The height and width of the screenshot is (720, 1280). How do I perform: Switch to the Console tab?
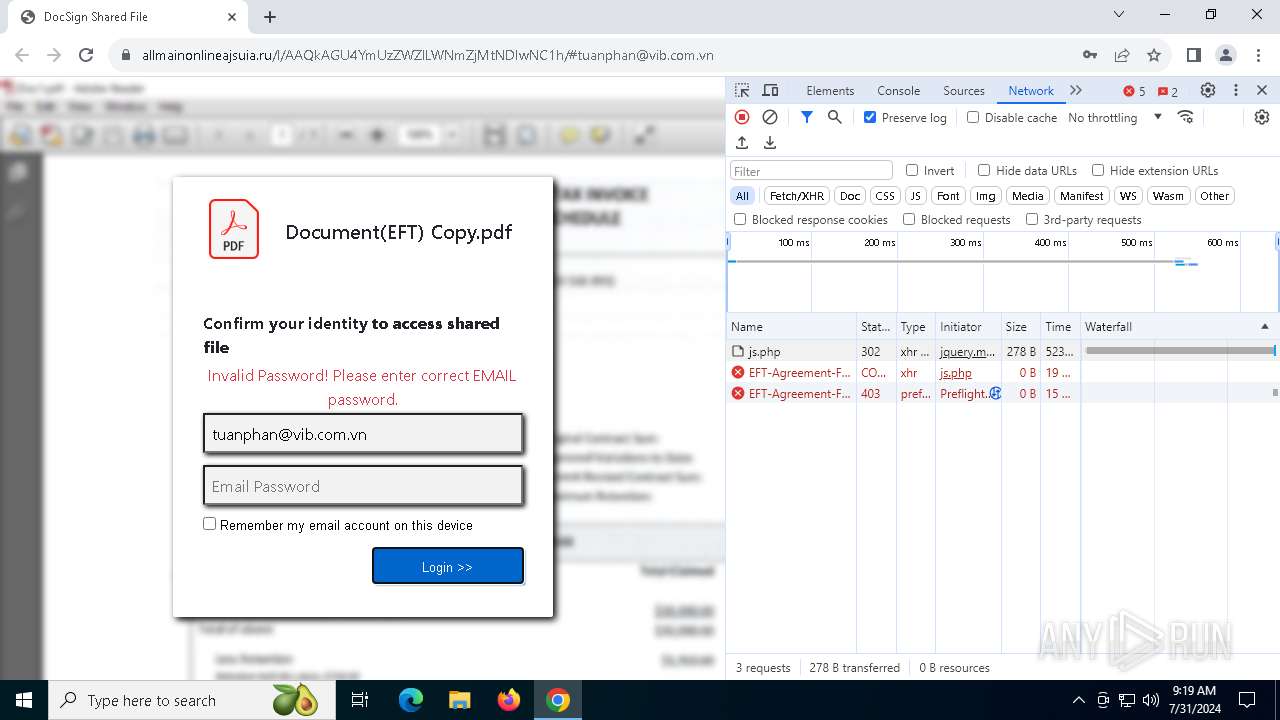pyautogui.click(x=898, y=90)
